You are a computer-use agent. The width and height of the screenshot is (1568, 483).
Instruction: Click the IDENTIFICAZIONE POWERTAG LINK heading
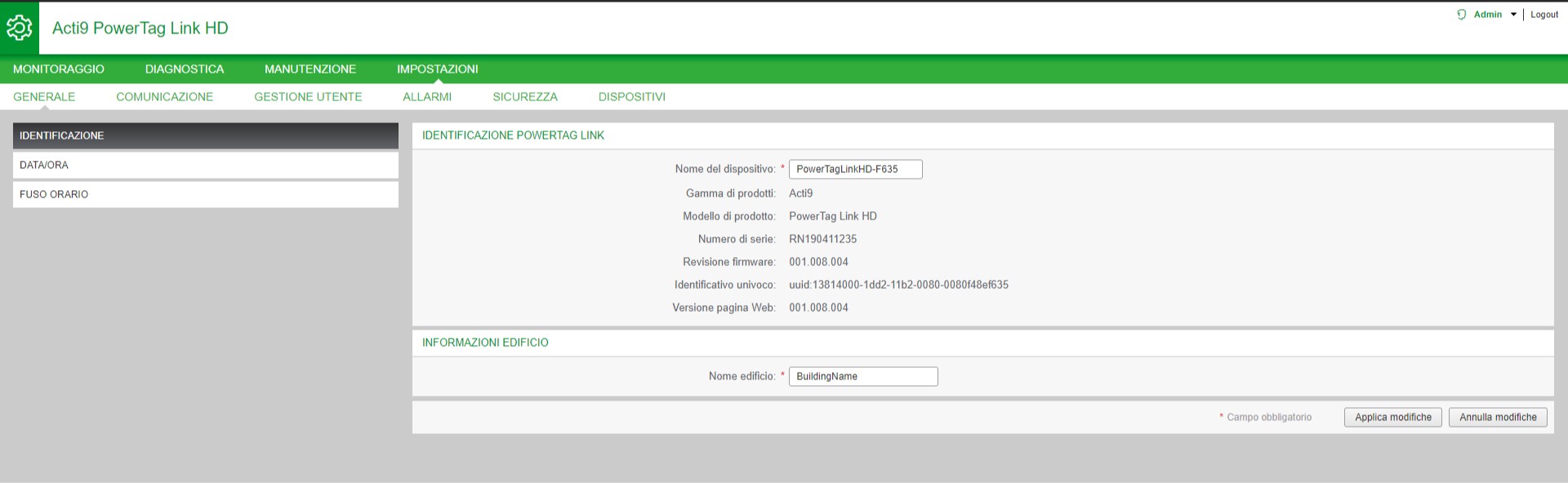click(x=514, y=135)
